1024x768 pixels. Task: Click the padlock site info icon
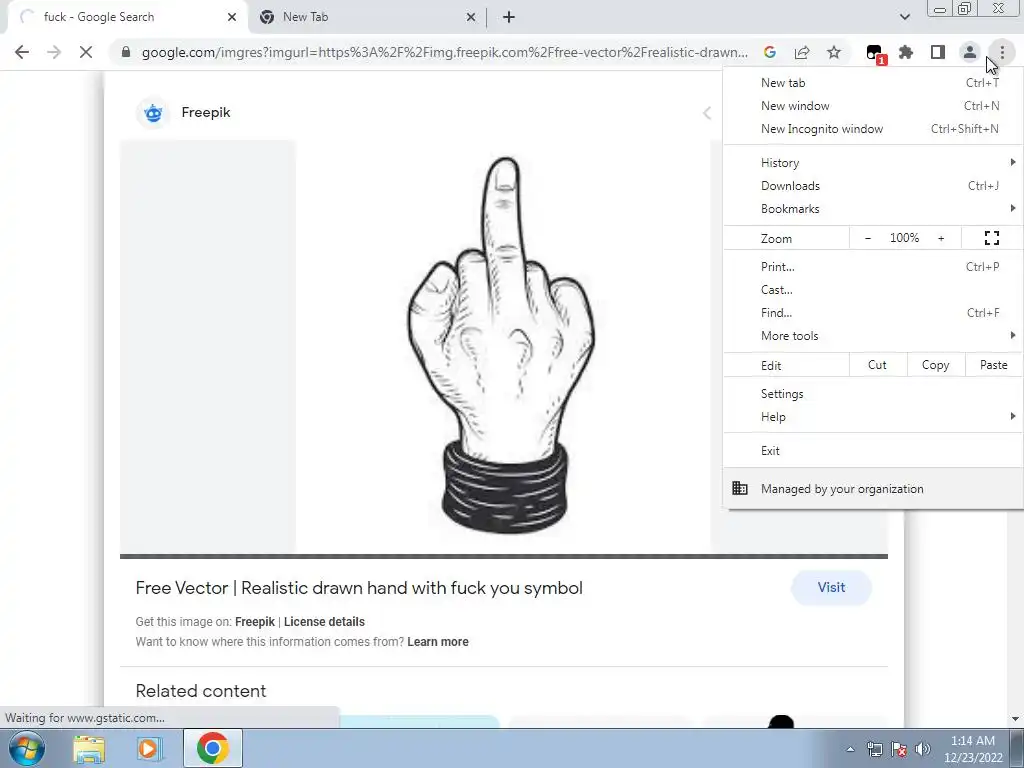pyautogui.click(x=126, y=52)
